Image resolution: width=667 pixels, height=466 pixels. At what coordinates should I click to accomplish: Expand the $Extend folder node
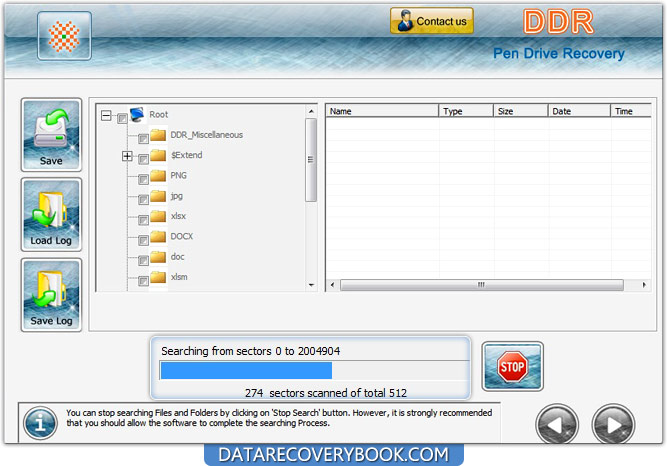click(127, 156)
